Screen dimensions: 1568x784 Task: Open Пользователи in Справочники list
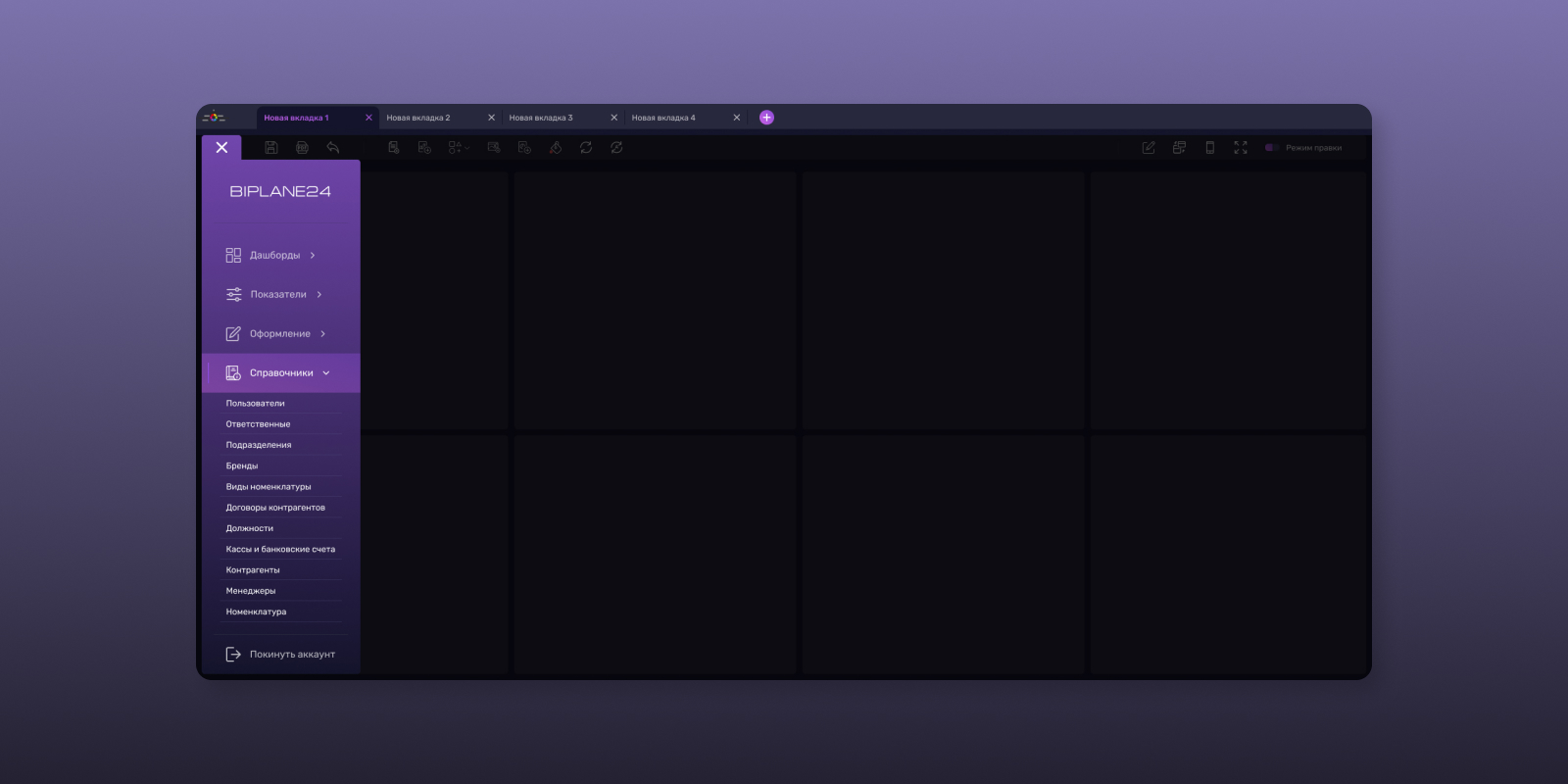[281, 403]
